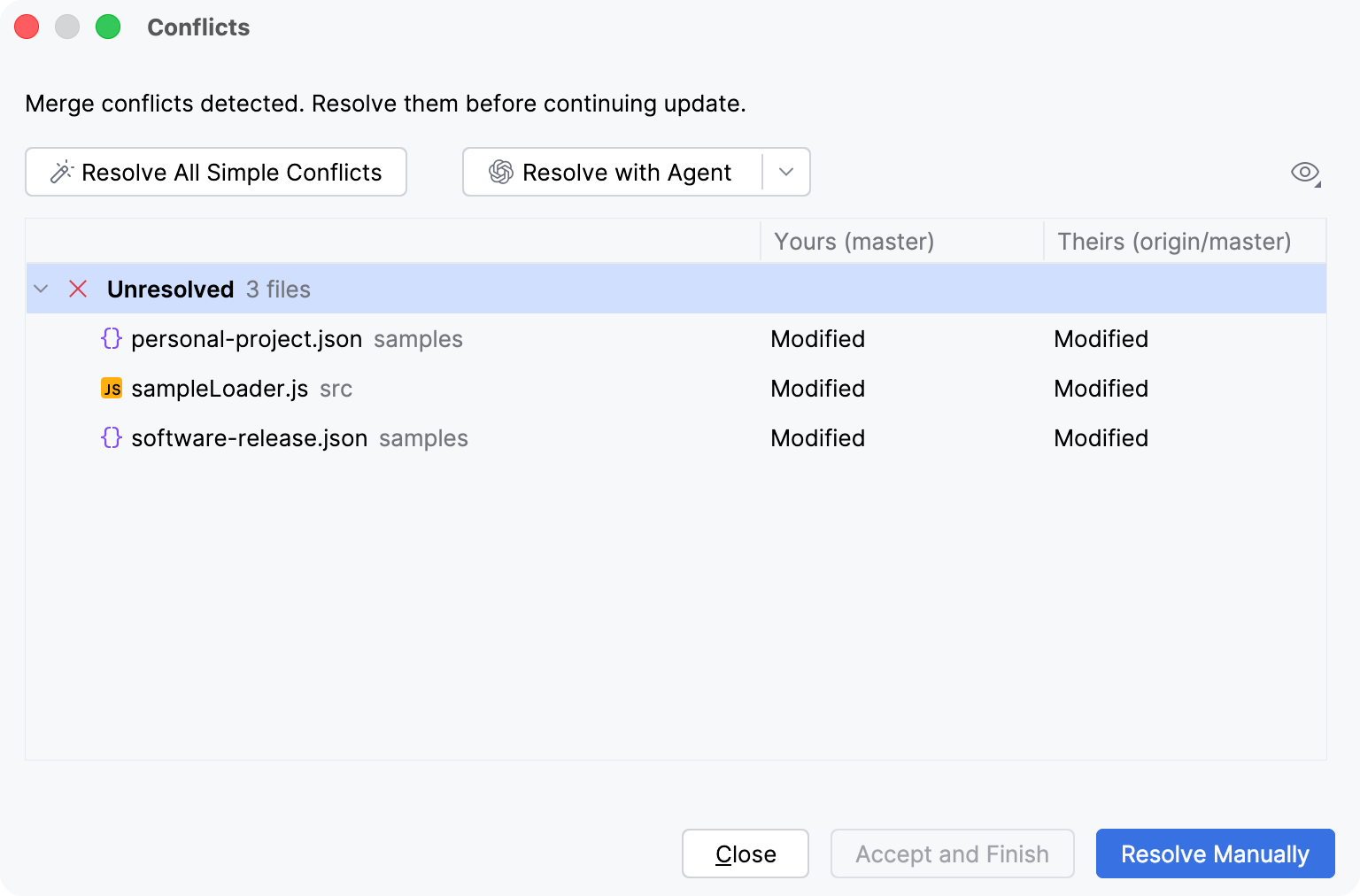Click the Merge conflicts detected message text
Viewport: 1360px width, 896px height.
[385, 104]
